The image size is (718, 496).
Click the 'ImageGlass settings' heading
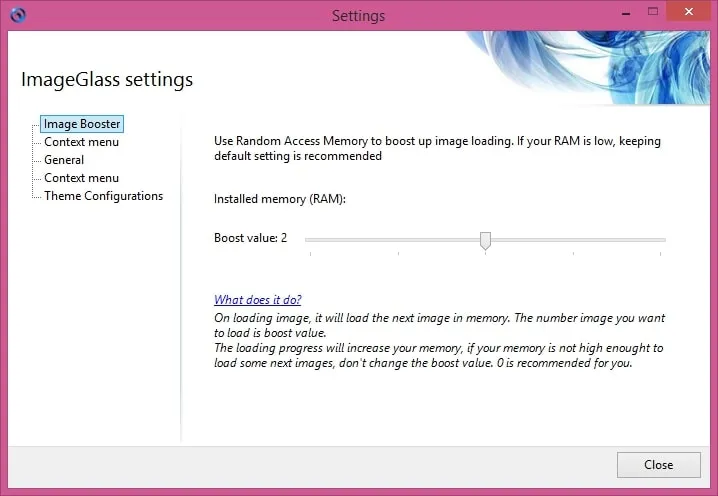(107, 80)
